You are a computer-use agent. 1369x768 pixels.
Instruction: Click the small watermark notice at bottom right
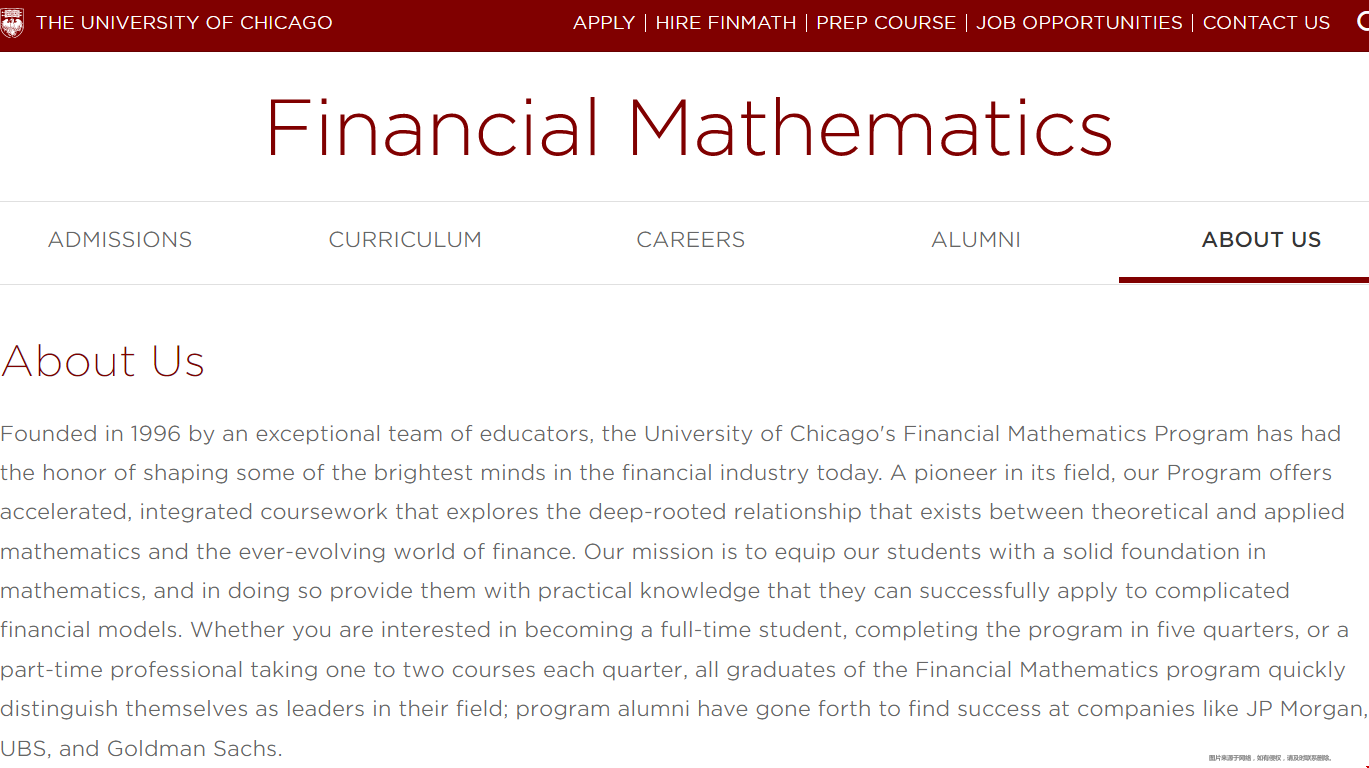point(1270,758)
